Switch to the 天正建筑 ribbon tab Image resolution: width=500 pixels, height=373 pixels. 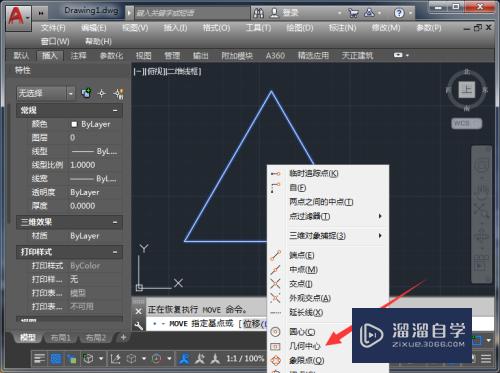coord(357,56)
